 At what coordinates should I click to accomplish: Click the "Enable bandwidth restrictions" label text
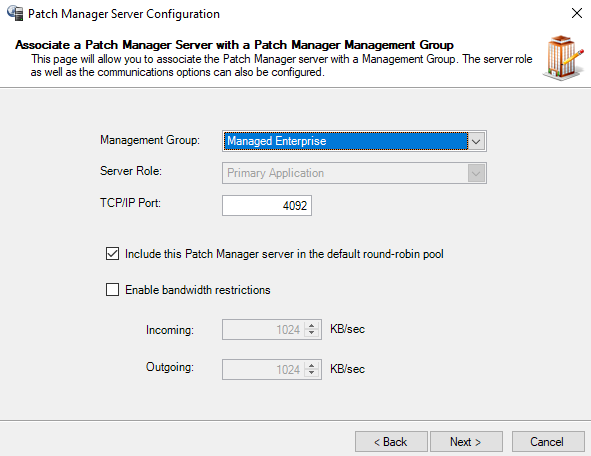point(198,290)
